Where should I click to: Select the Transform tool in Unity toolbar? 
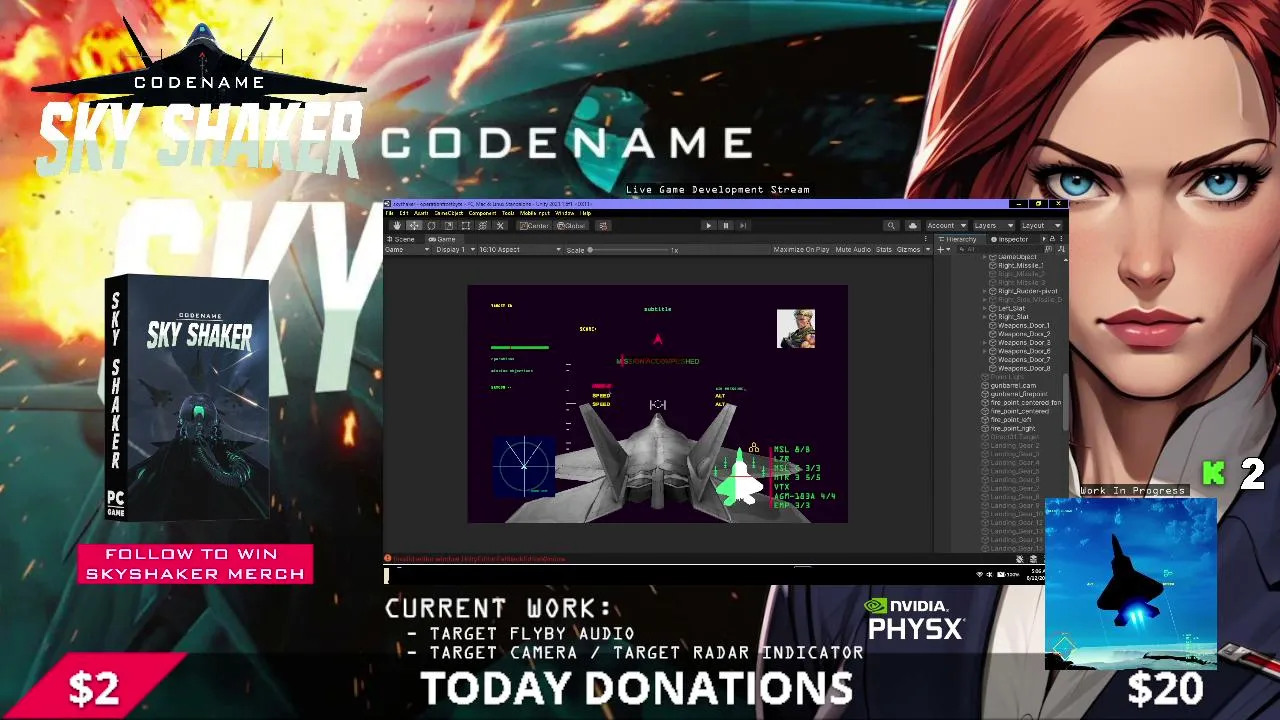pyautogui.click(x=482, y=225)
